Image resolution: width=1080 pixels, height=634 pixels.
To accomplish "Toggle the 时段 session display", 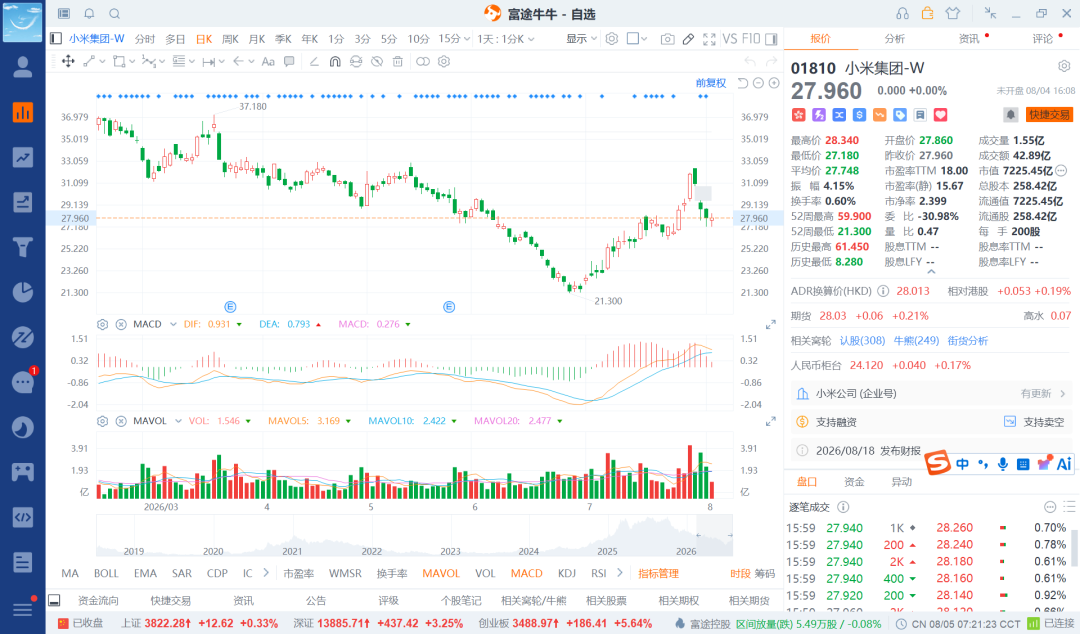I will tap(740, 573).
